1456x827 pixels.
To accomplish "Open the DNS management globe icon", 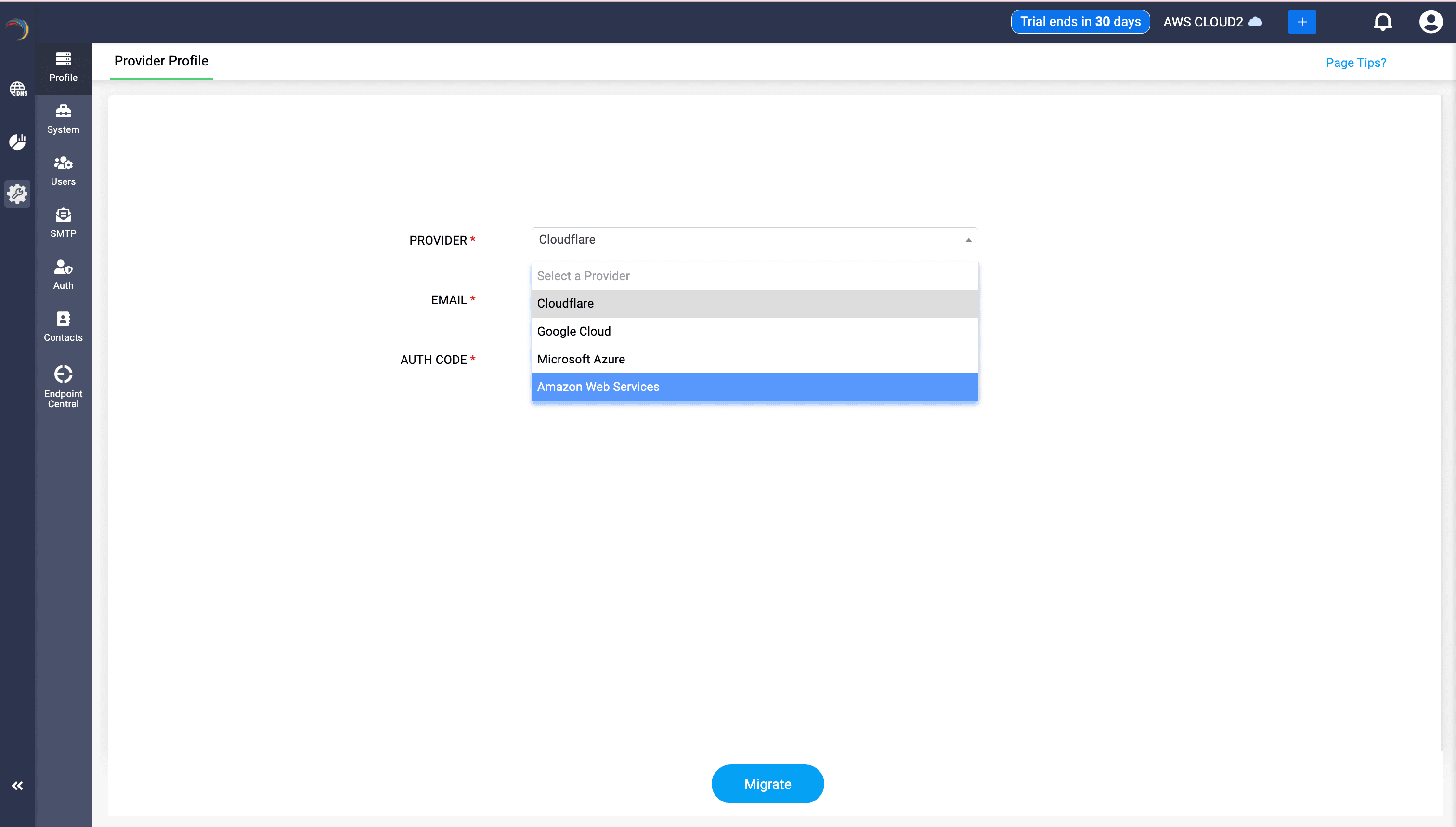I will (17, 89).
